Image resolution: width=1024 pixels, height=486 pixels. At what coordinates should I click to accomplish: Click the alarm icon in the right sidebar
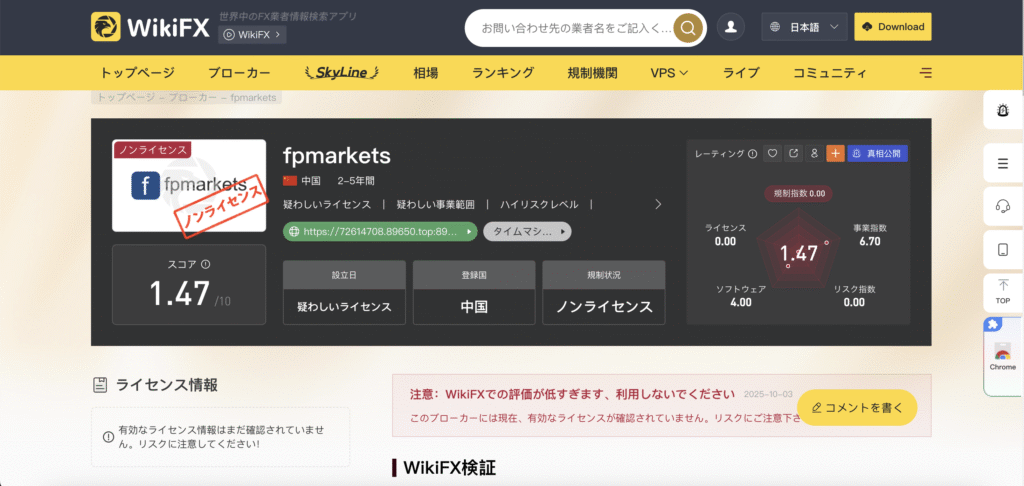coord(1003,110)
